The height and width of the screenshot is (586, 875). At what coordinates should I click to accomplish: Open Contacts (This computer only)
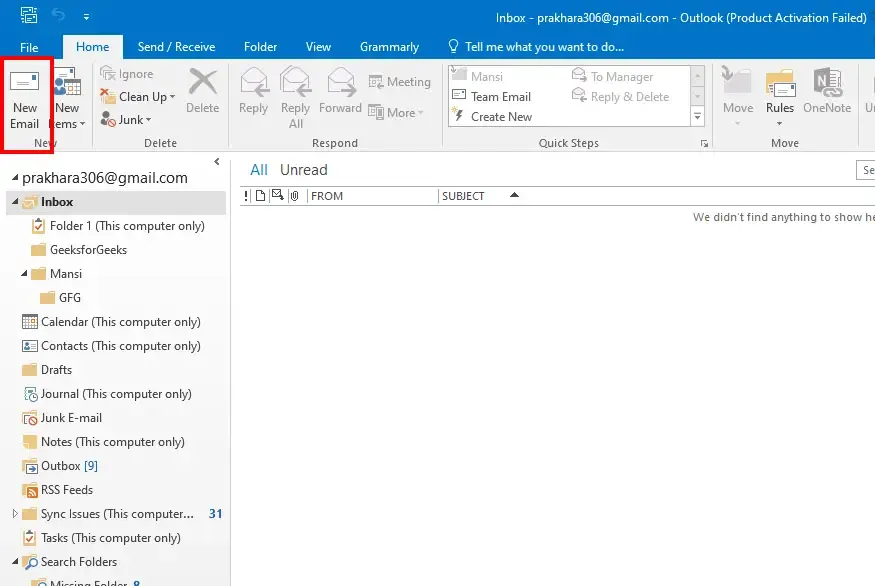[x=111, y=346]
